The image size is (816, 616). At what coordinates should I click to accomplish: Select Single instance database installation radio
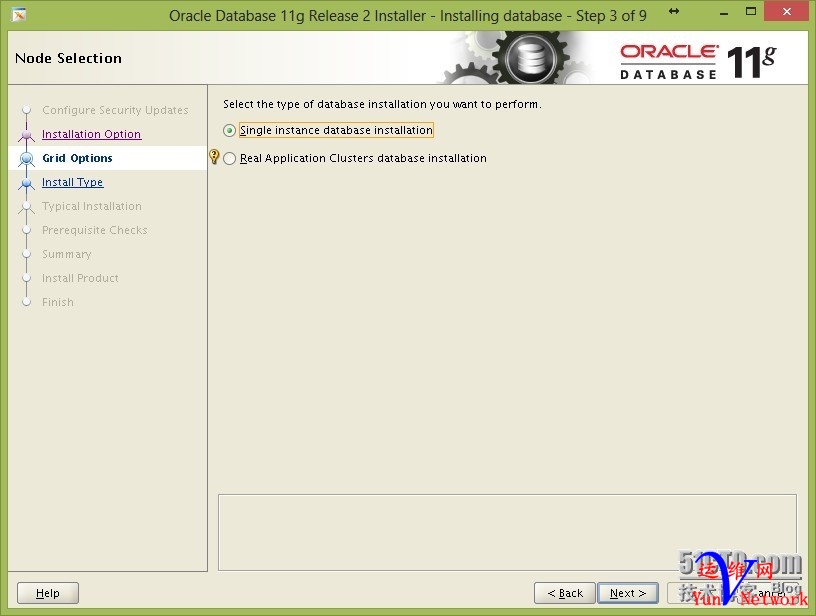click(229, 130)
